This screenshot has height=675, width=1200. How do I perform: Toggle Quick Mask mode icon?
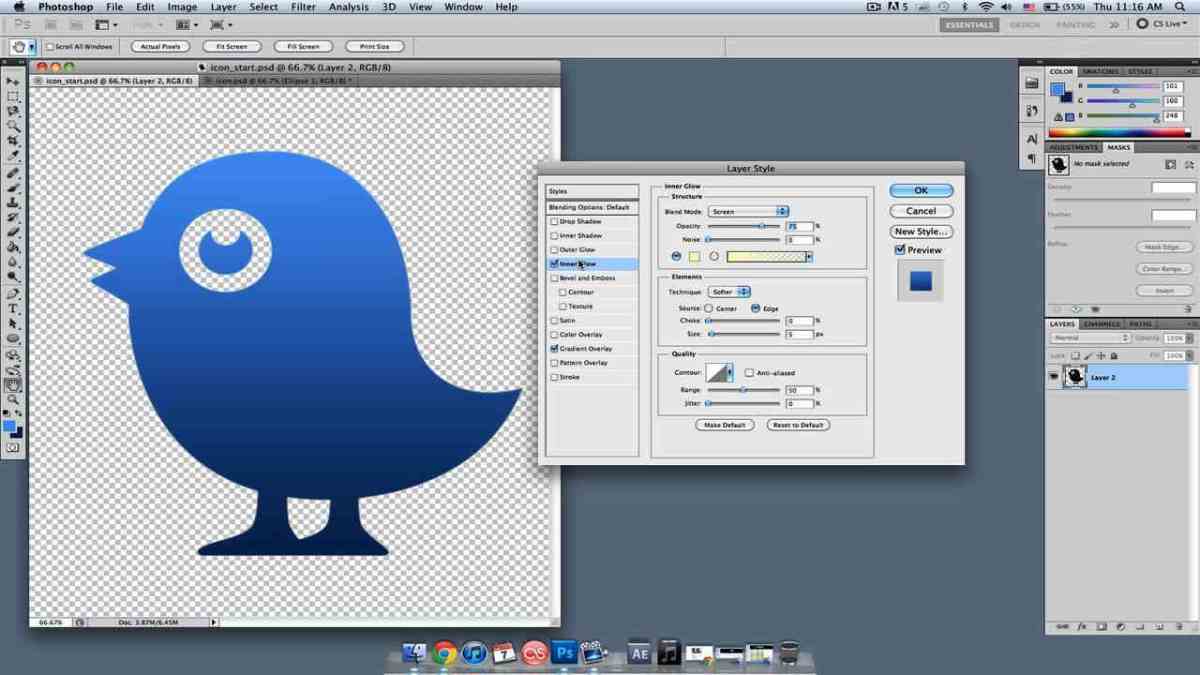tap(13, 448)
